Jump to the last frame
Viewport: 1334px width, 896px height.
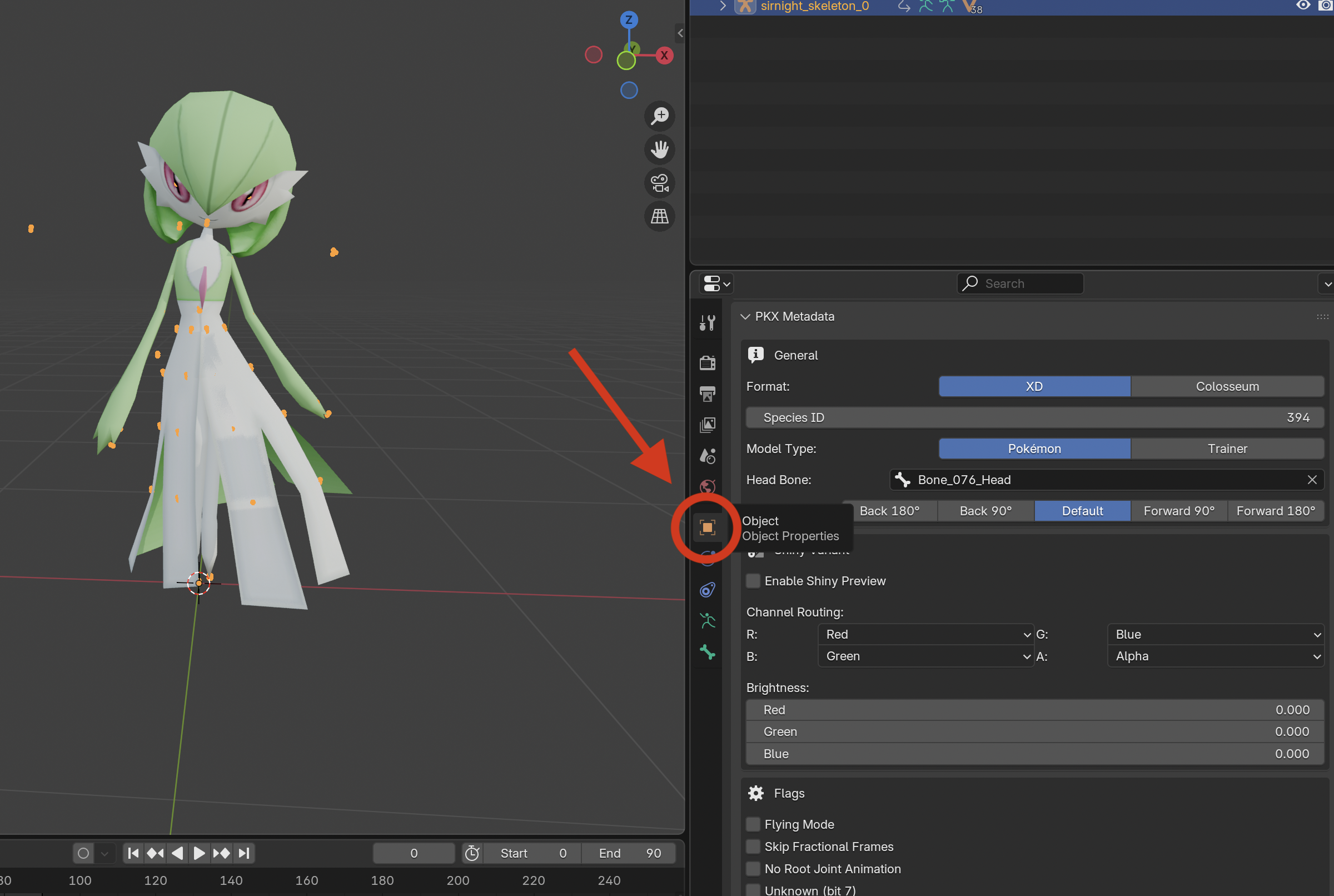243,853
